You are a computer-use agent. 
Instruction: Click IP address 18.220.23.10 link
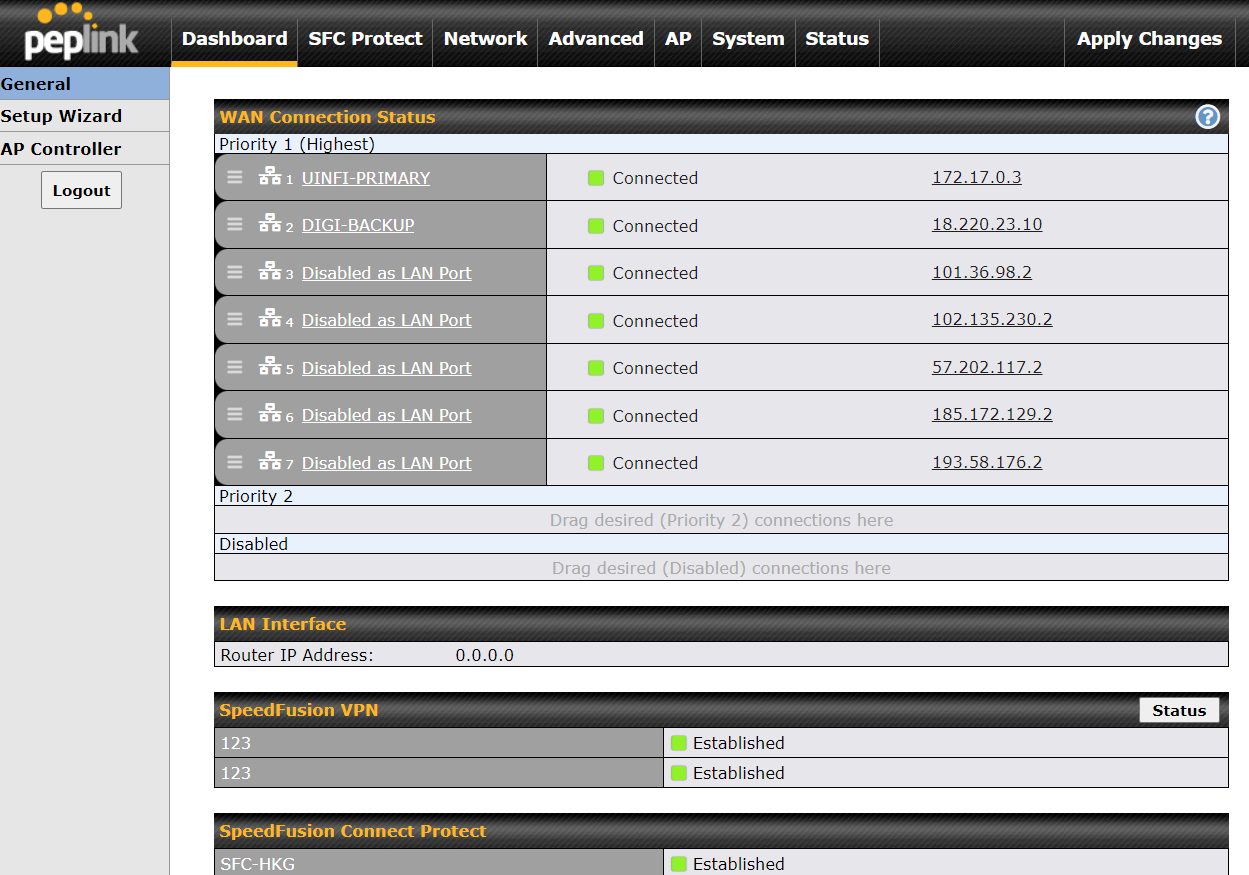(987, 225)
